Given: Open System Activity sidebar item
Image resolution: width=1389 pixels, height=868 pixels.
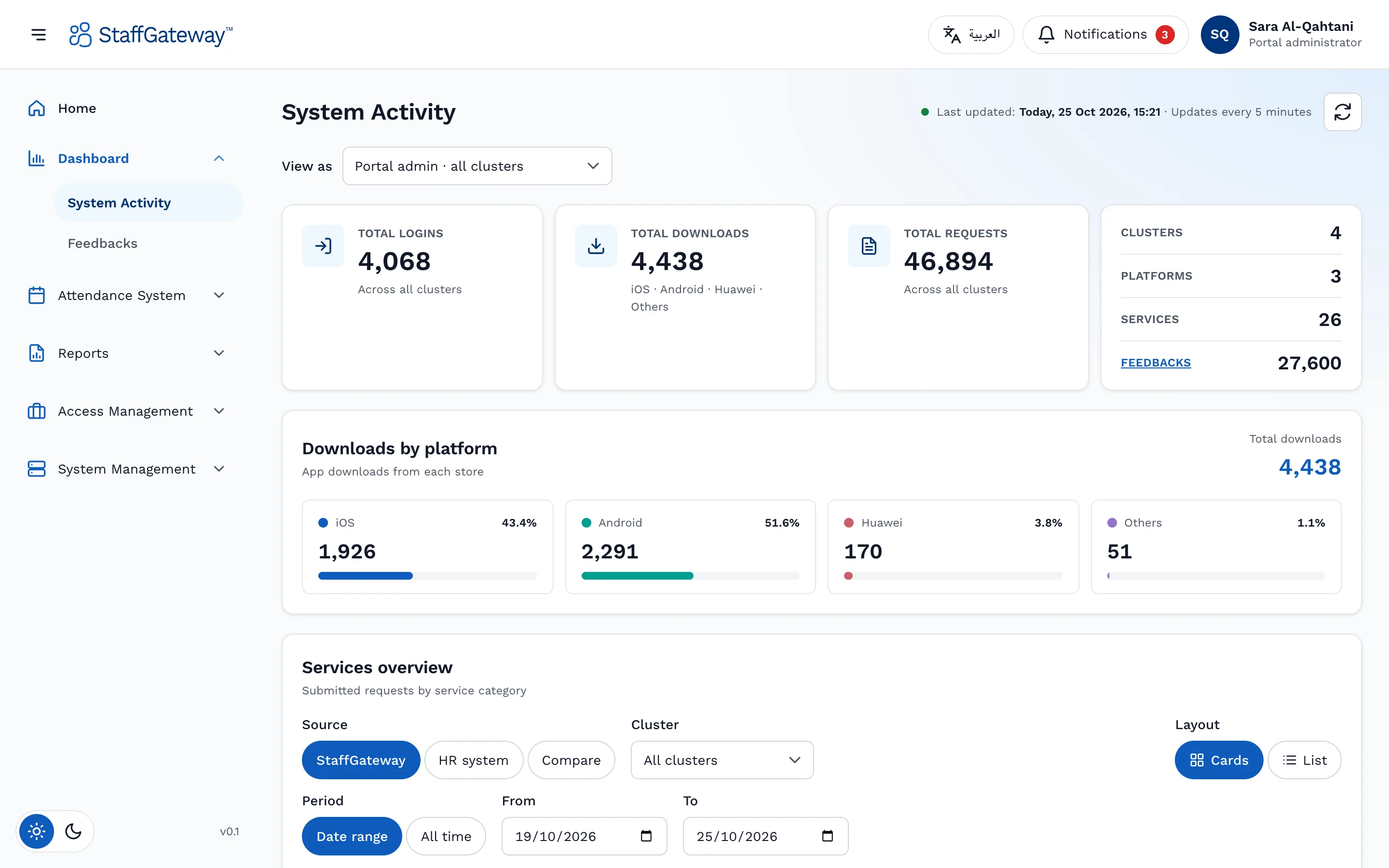Looking at the screenshot, I should [149, 203].
